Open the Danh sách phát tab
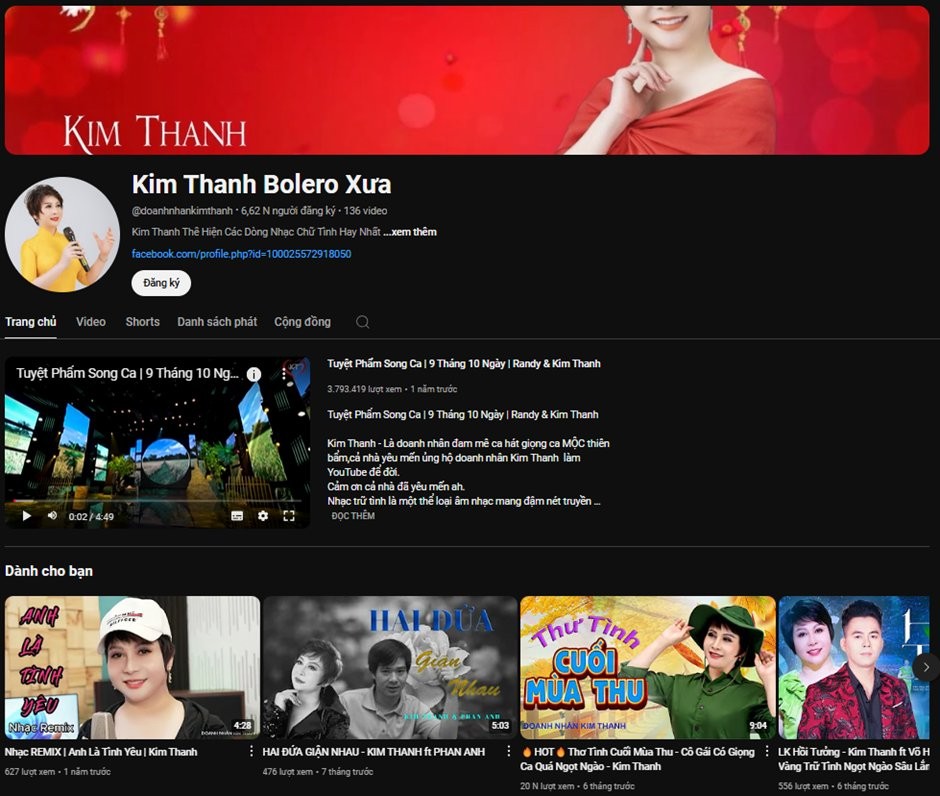Image resolution: width=940 pixels, height=796 pixels. click(x=217, y=322)
